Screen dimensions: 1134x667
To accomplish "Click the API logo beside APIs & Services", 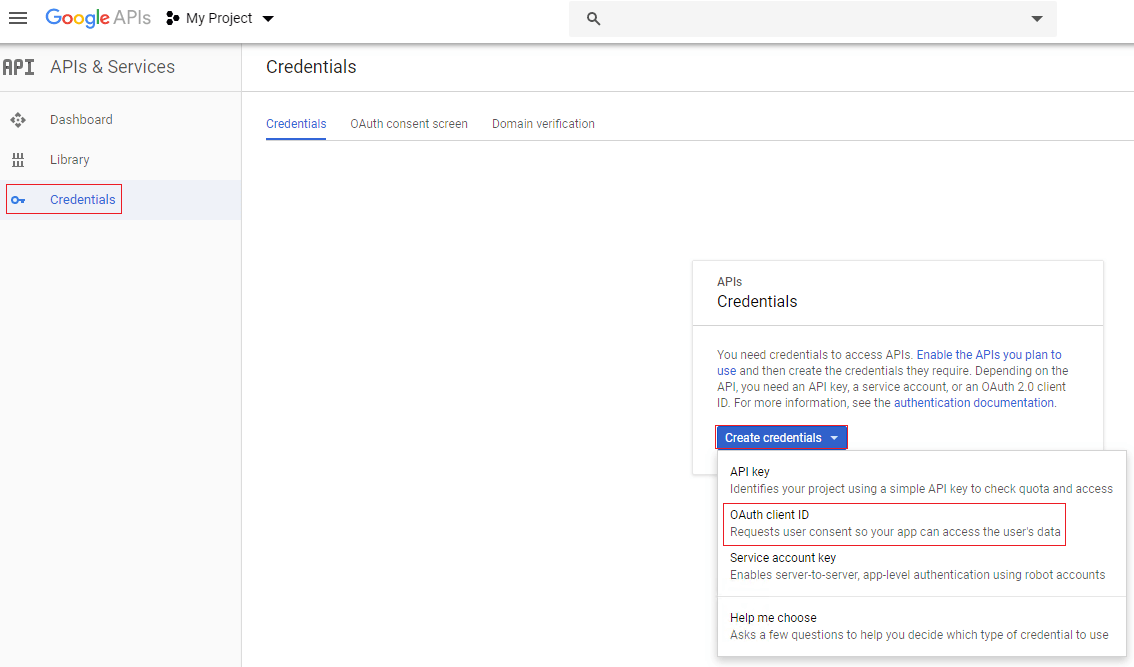I will point(18,67).
